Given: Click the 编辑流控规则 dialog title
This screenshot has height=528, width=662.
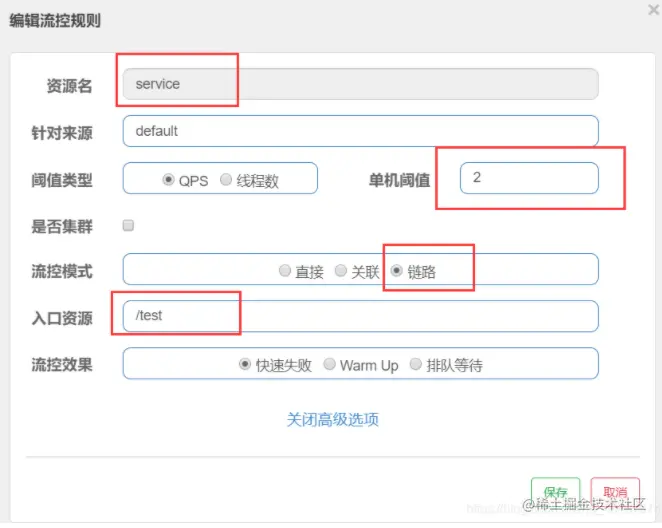Looking at the screenshot, I should pyautogui.click(x=55, y=20).
